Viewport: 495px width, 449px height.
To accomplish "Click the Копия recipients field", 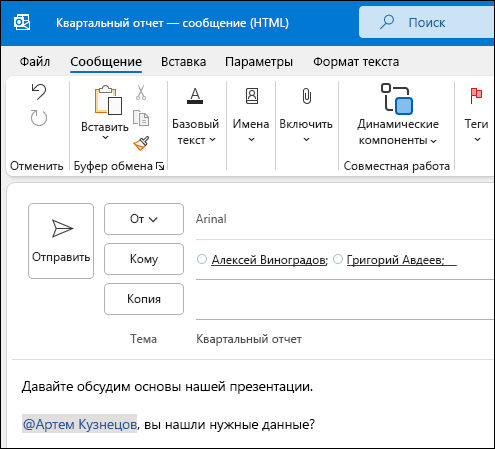I will coord(344,299).
